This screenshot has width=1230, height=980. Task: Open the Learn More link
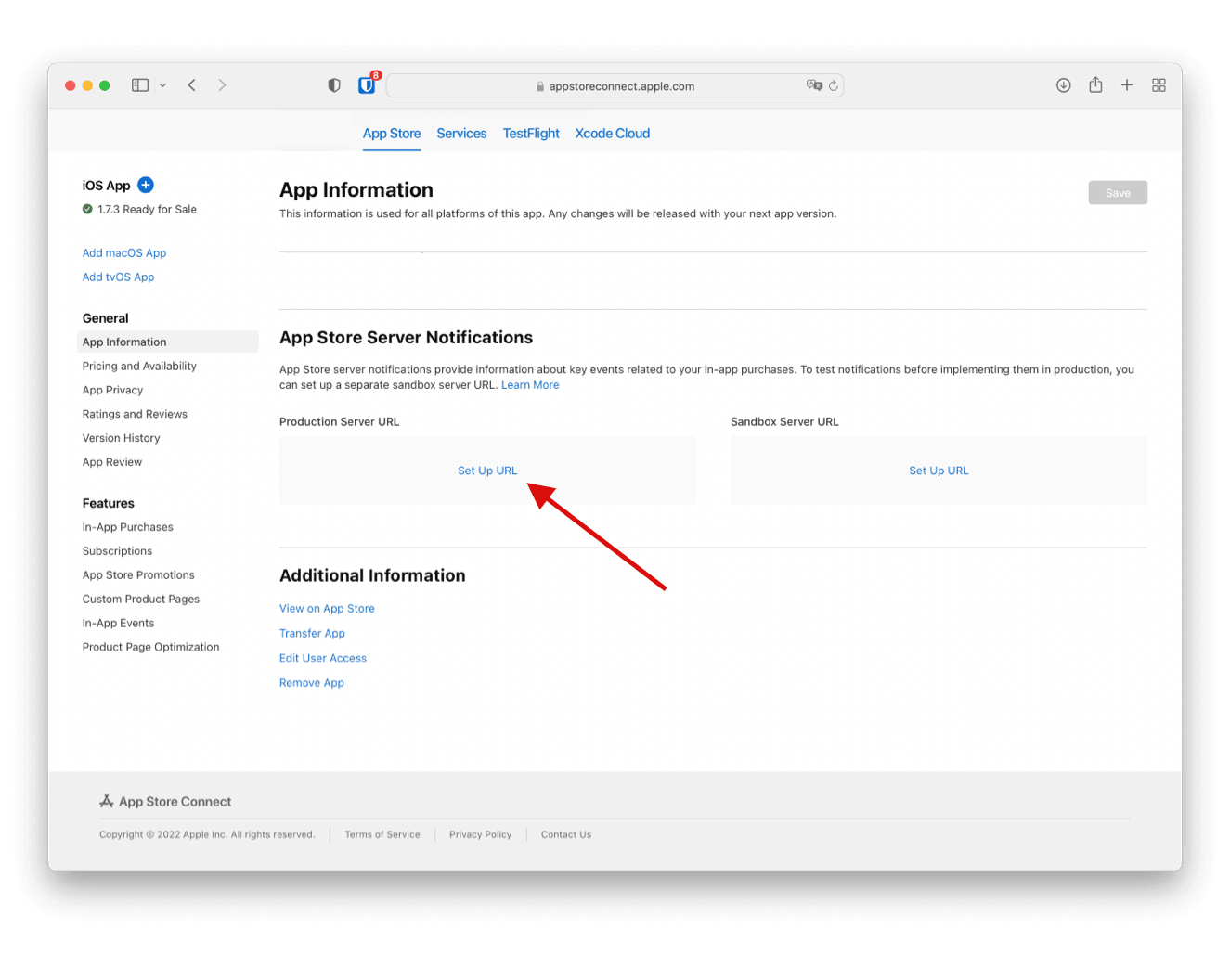(x=530, y=384)
